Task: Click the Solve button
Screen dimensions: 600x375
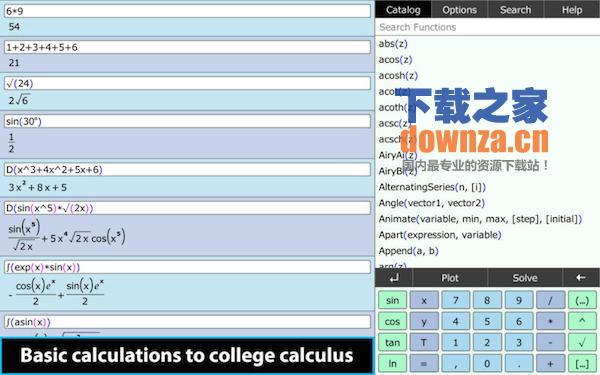Action: coord(525,278)
